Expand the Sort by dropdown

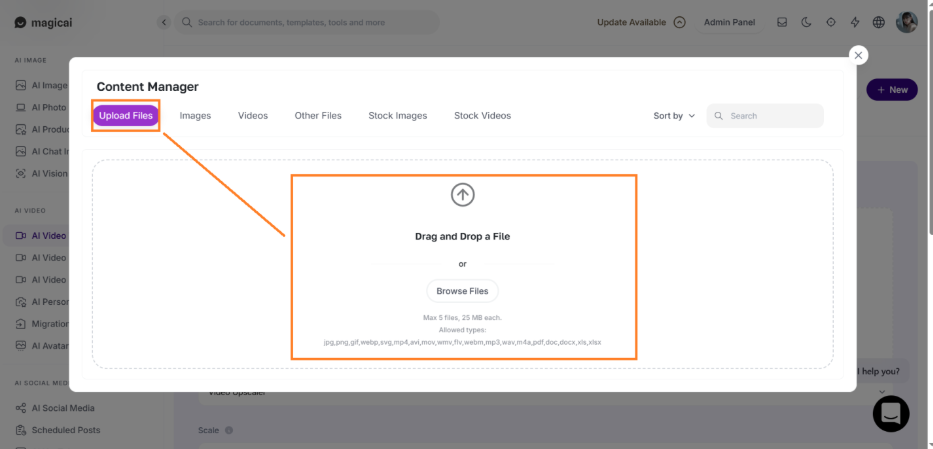pos(674,116)
